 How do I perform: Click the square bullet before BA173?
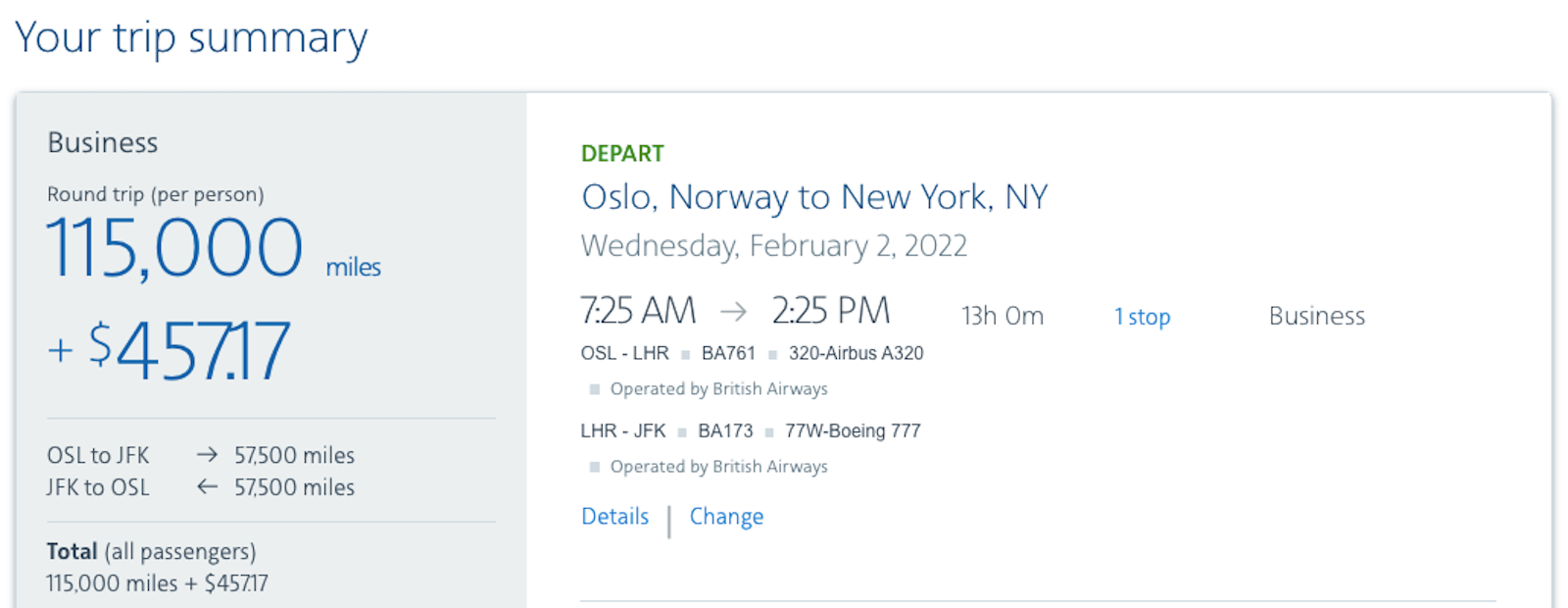click(x=682, y=432)
